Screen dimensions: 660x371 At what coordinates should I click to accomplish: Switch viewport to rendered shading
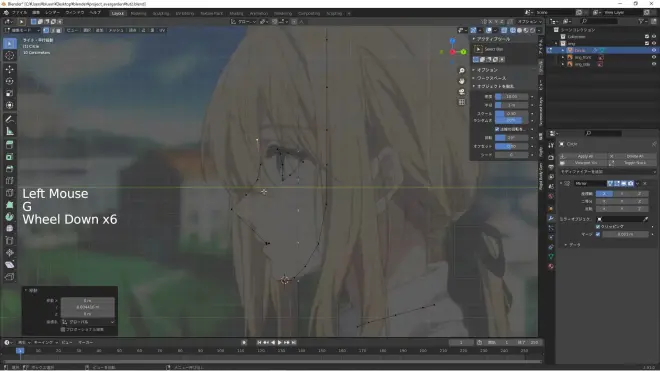click(532, 30)
